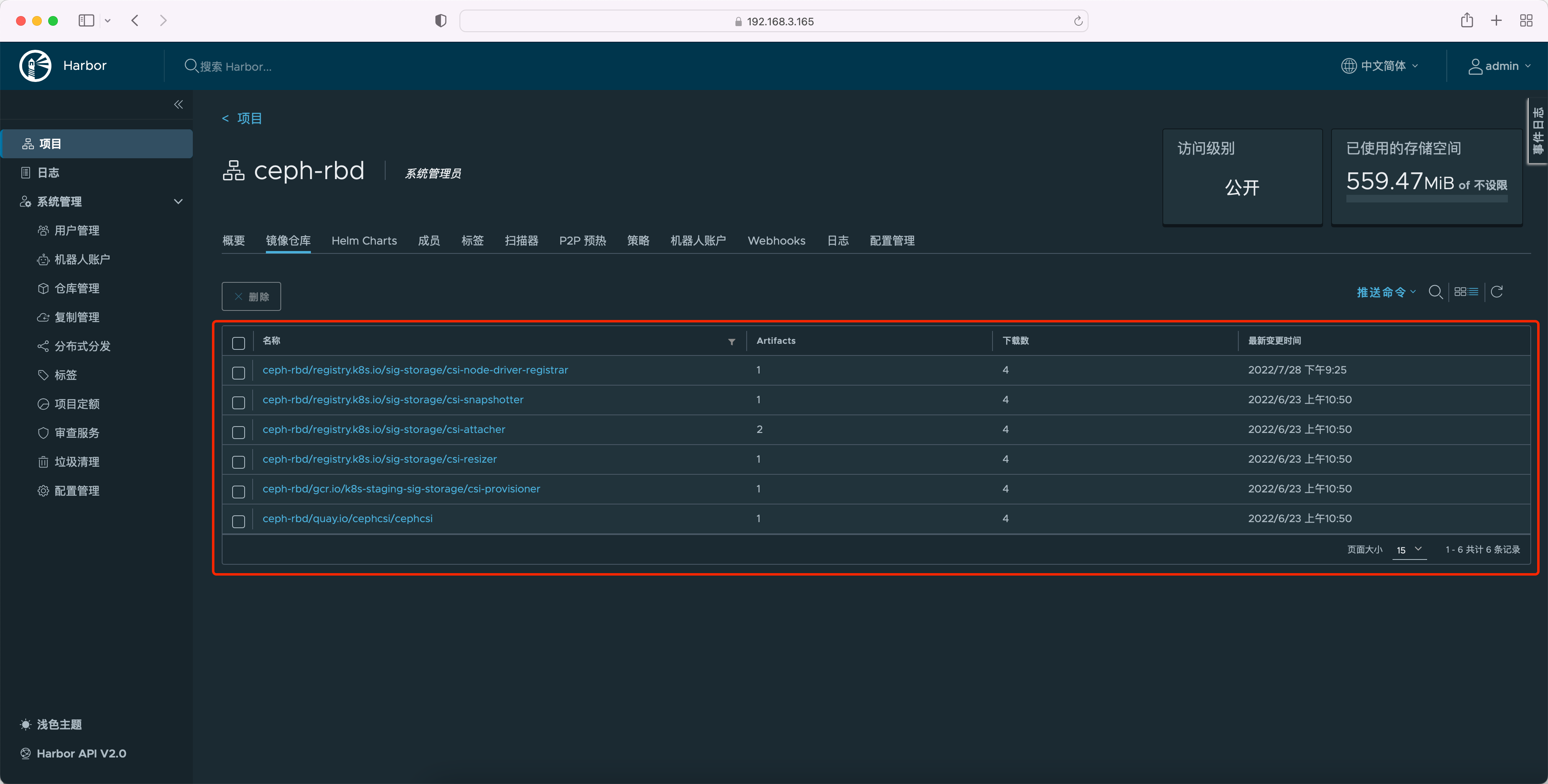Screen dimensions: 1548x784
Task: Click the Safari address bar
Action: point(774,21)
